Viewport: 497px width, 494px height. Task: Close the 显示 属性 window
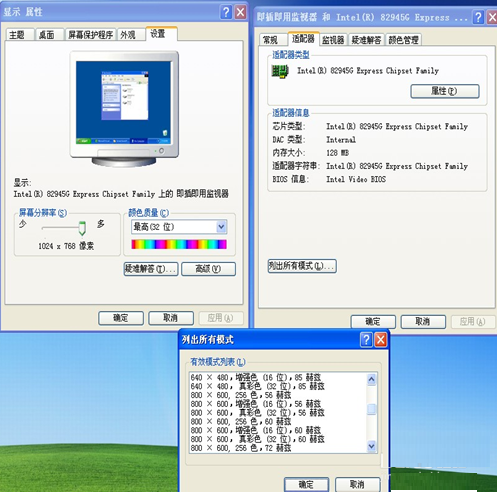point(240,12)
